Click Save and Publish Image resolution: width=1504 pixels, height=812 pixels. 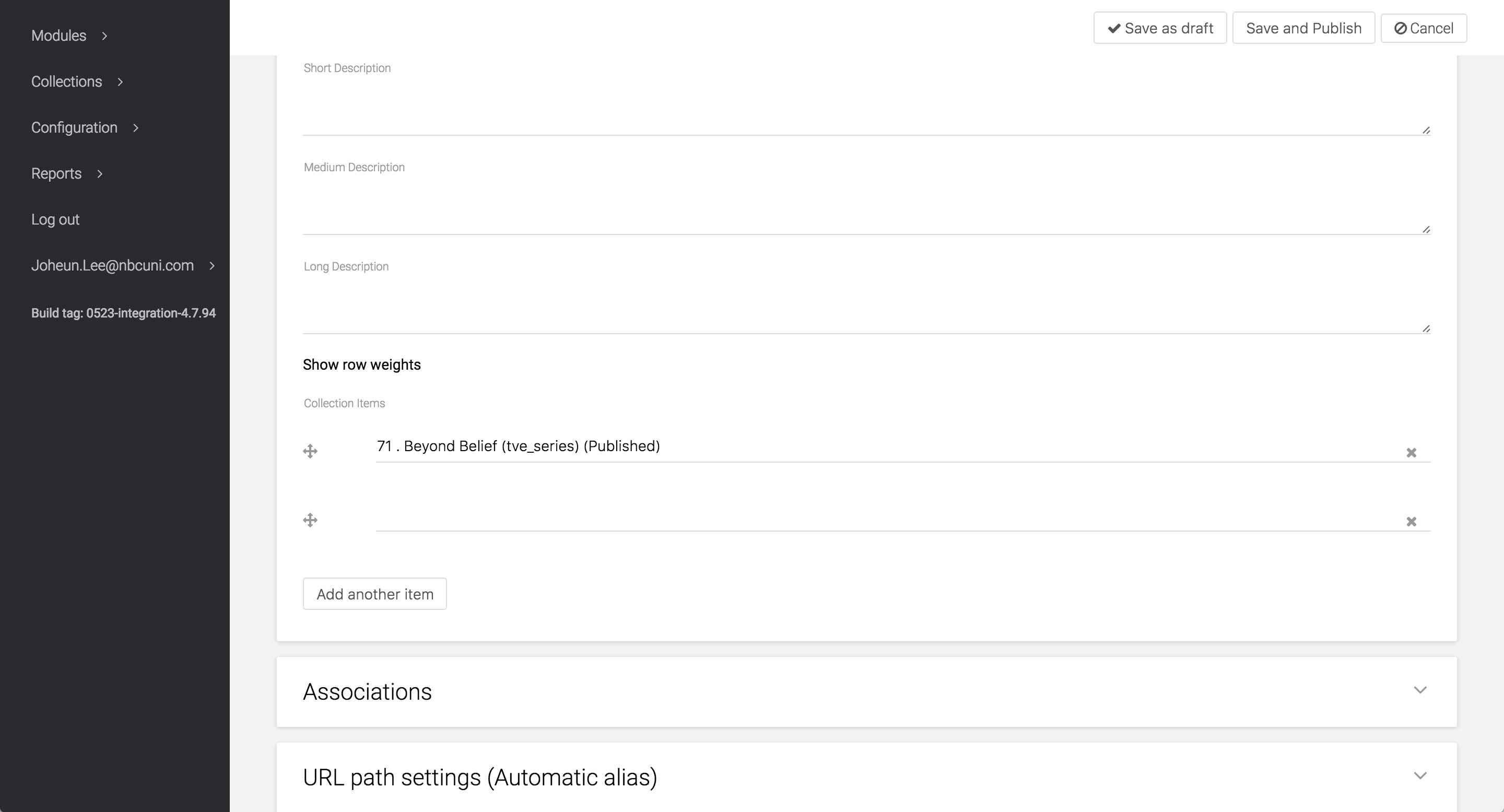[1303, 28]
